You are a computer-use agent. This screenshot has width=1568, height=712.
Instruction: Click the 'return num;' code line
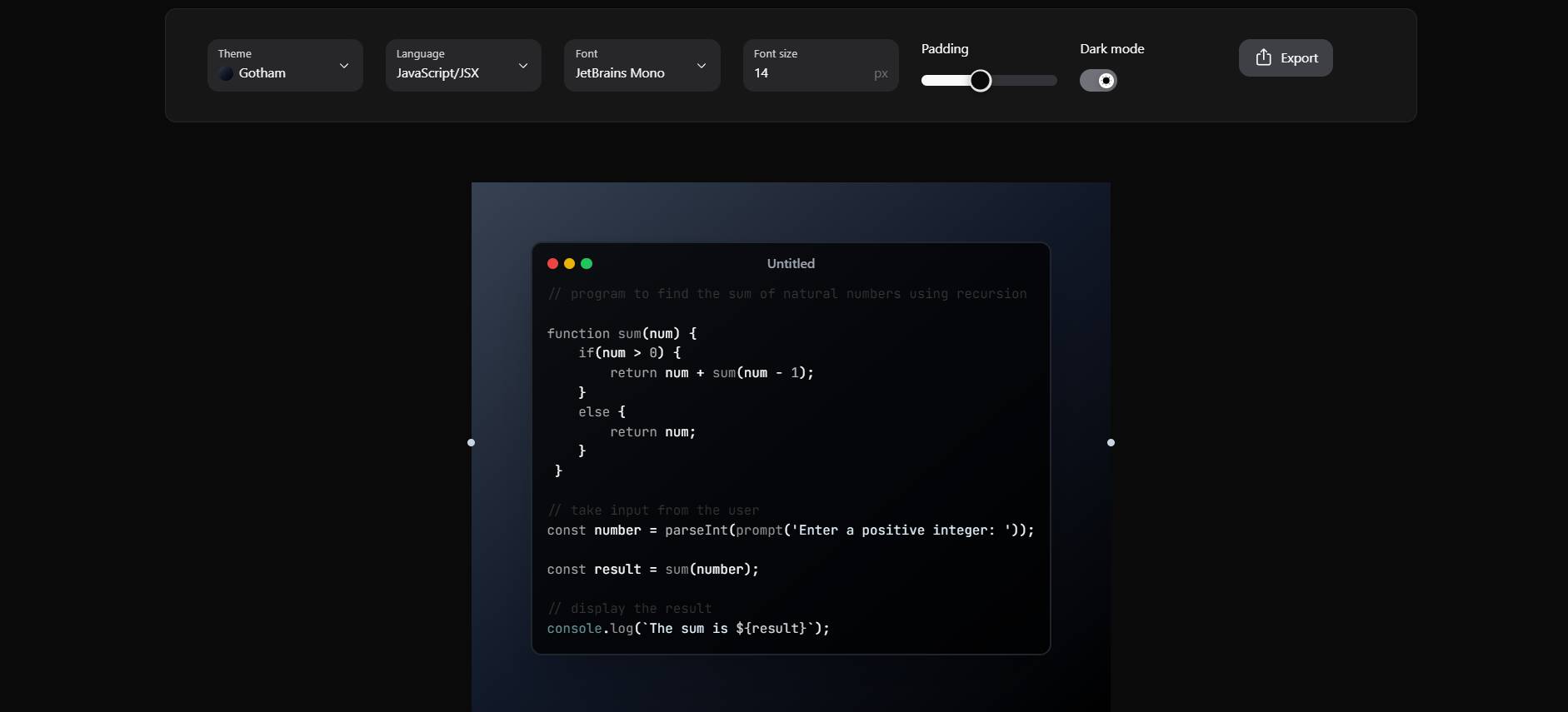pos(653,431)
